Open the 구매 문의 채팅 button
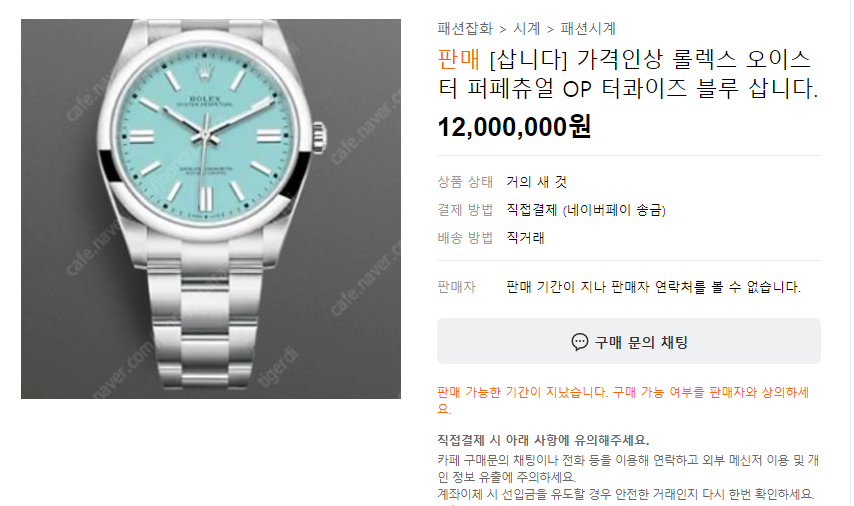The height and width of the screenshot is (506, 854). [x=629, y=342]
